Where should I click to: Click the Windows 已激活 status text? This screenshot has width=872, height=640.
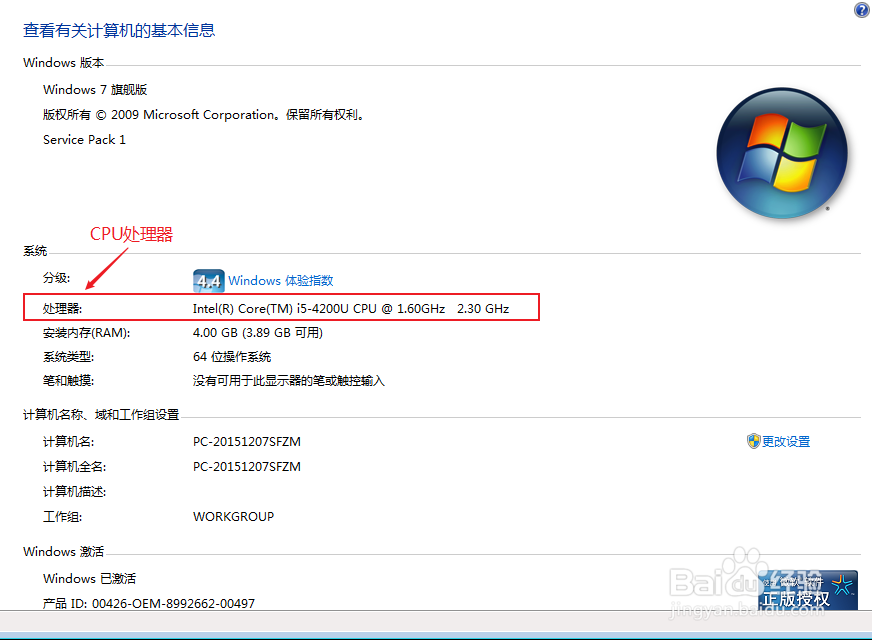tap(89, 578)
